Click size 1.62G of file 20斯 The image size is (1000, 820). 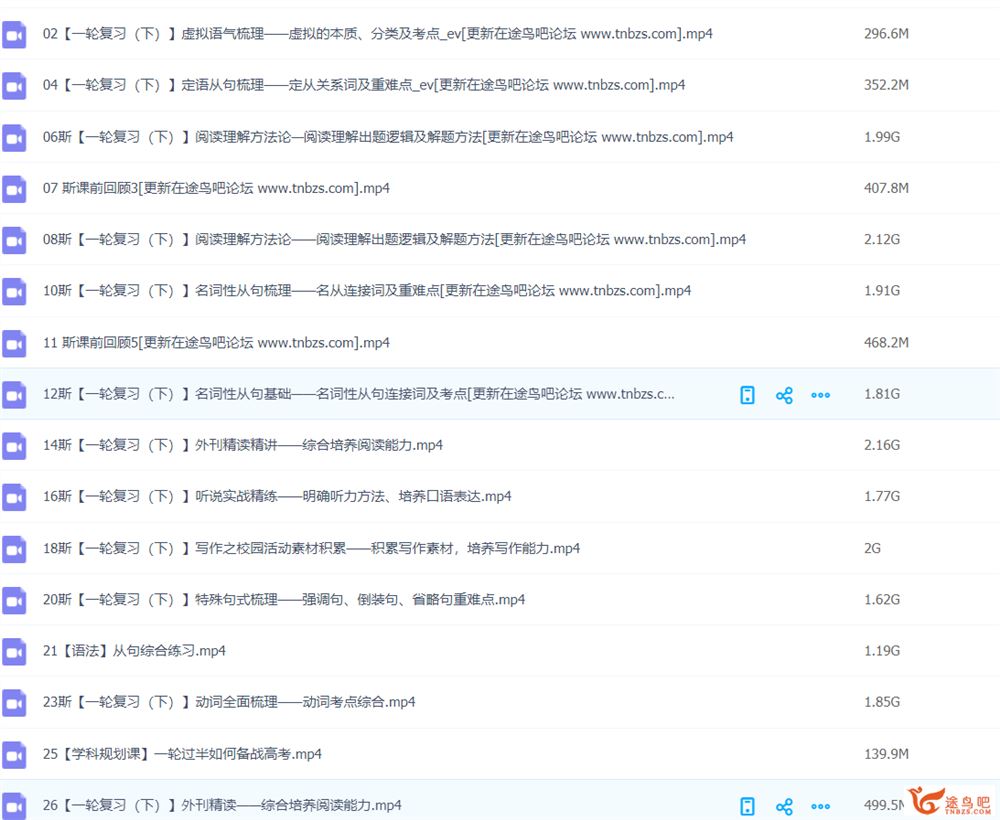[x=882, y=599]
